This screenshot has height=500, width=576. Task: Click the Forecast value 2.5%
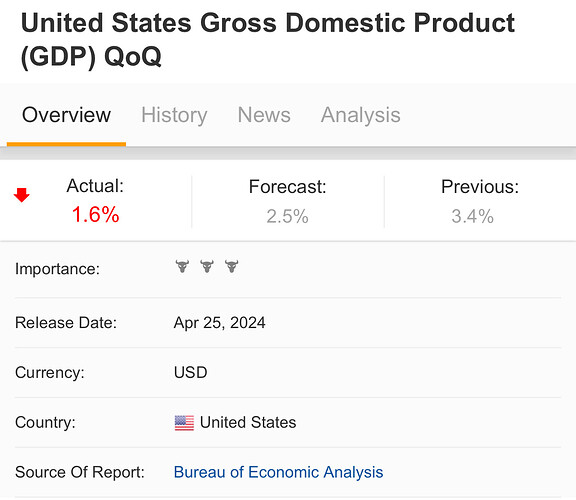287,216
